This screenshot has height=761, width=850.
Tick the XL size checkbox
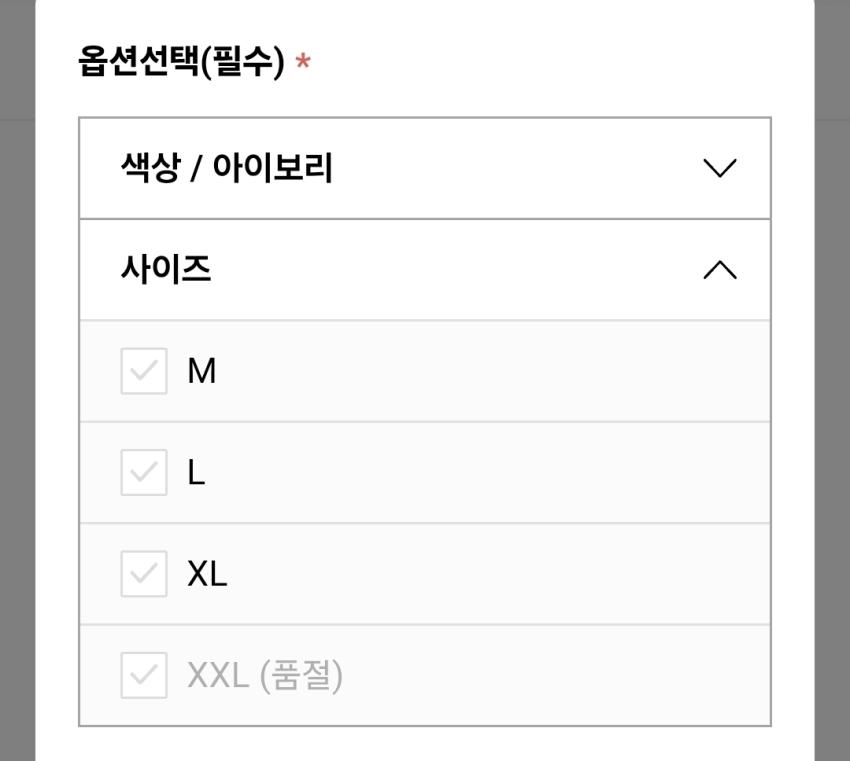(144, 574)
